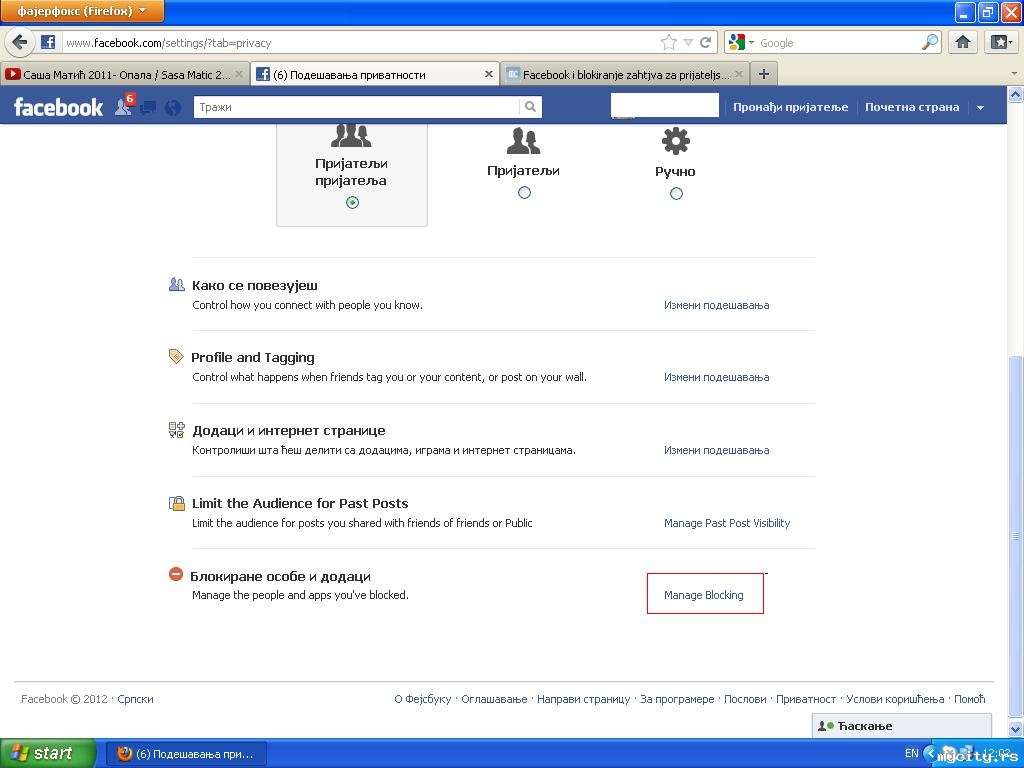Close the Саша Матић YouTube tab

(239, 74)
